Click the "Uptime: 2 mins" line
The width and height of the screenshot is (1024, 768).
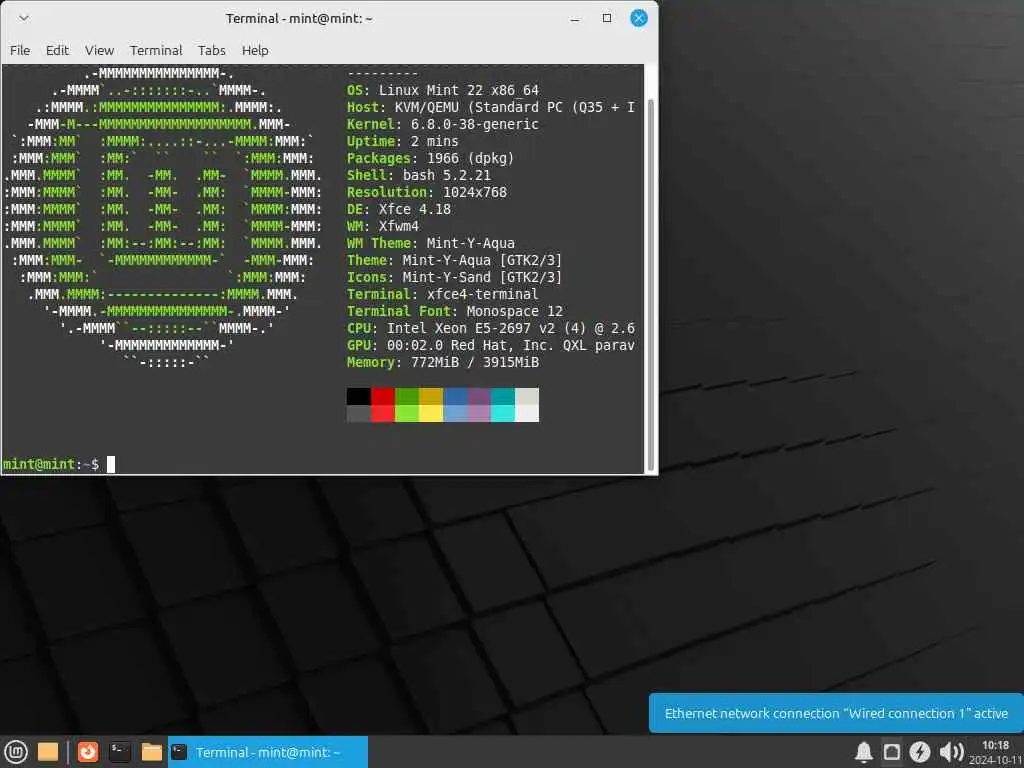click(x=402, y=141)
